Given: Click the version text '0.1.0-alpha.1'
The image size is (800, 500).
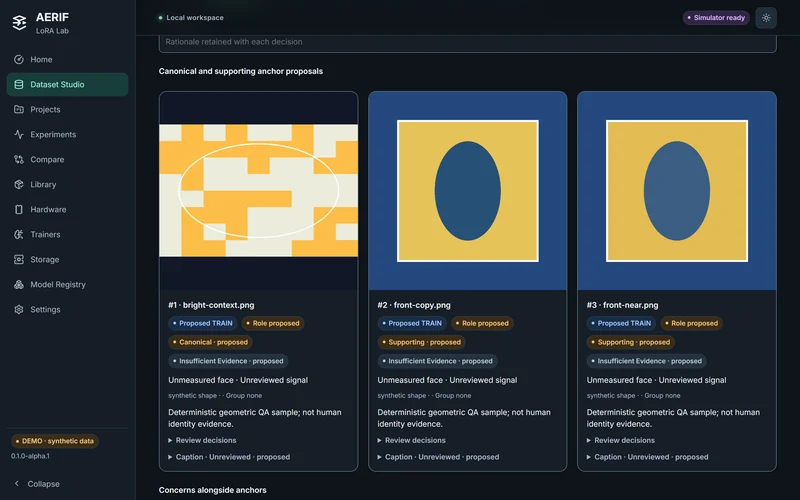Looking at the screenshot, I should tap(30, 456).
